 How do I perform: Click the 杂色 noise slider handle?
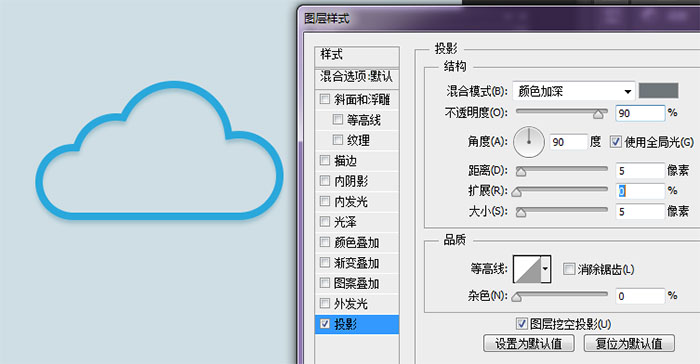point(517,297)
